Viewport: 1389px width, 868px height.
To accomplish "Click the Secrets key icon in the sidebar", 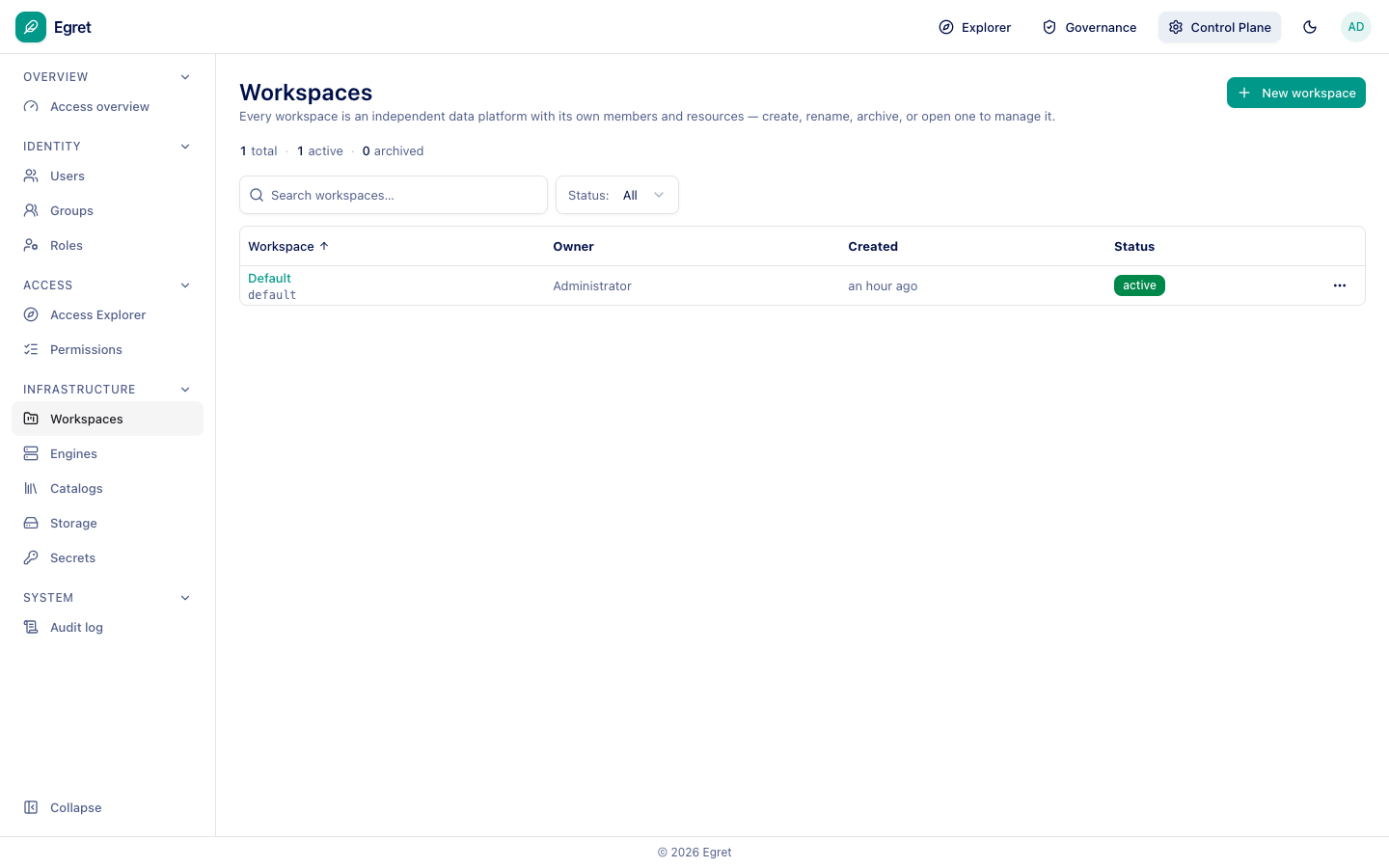I will point(31,557).
